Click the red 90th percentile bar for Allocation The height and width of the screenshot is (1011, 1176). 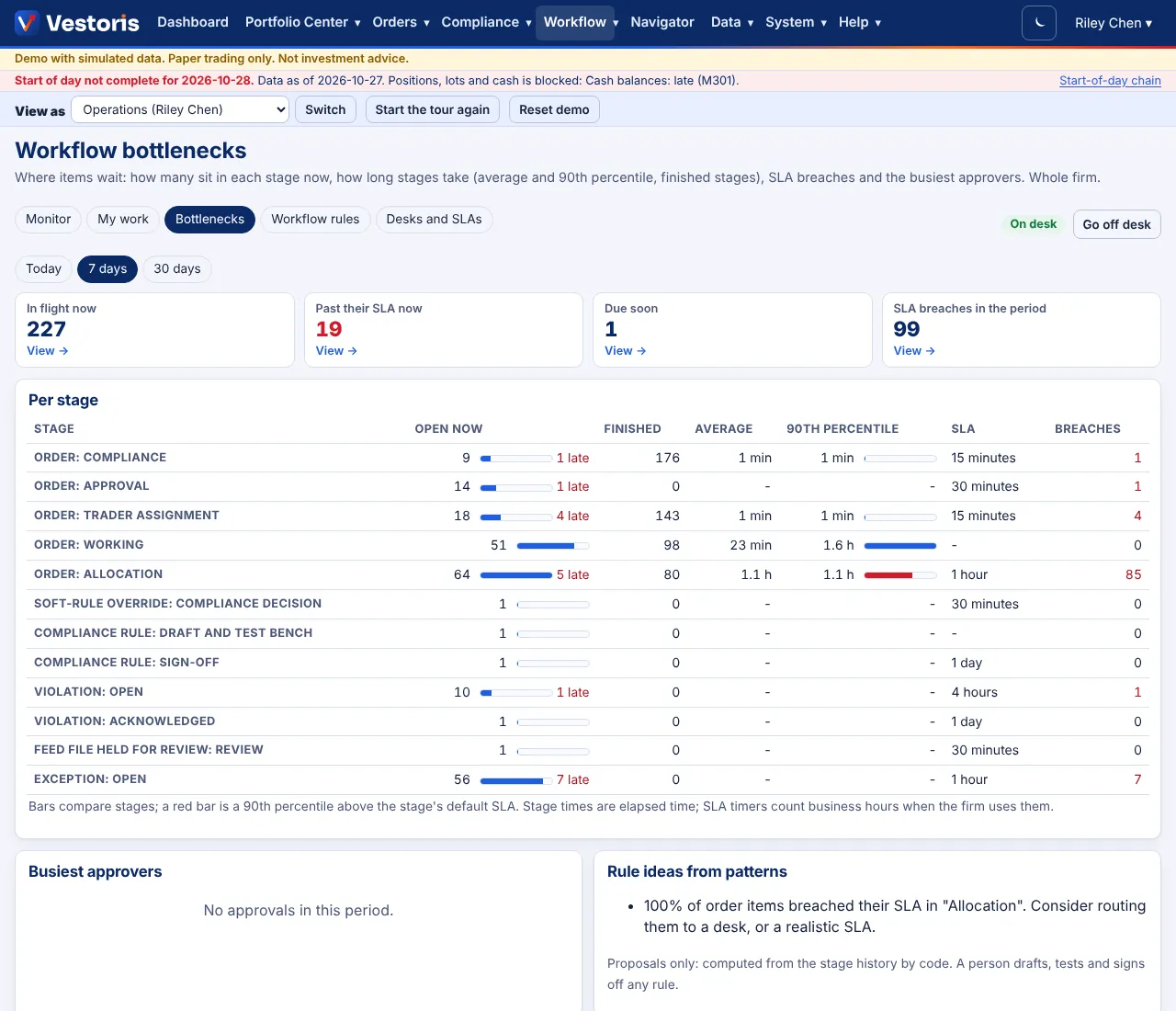(899, 575)
